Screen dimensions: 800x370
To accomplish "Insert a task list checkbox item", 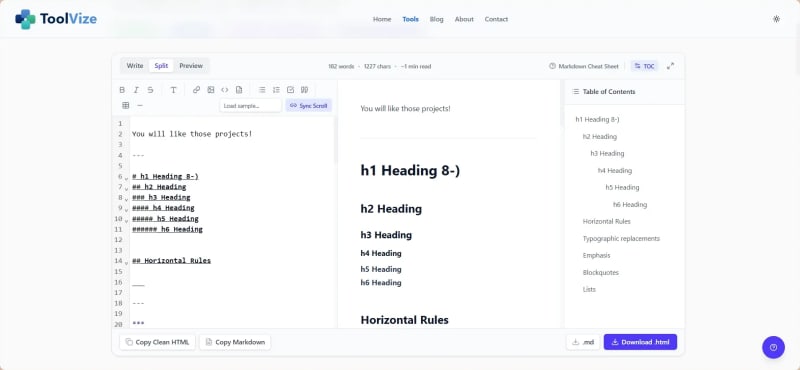I will (290, 90).
